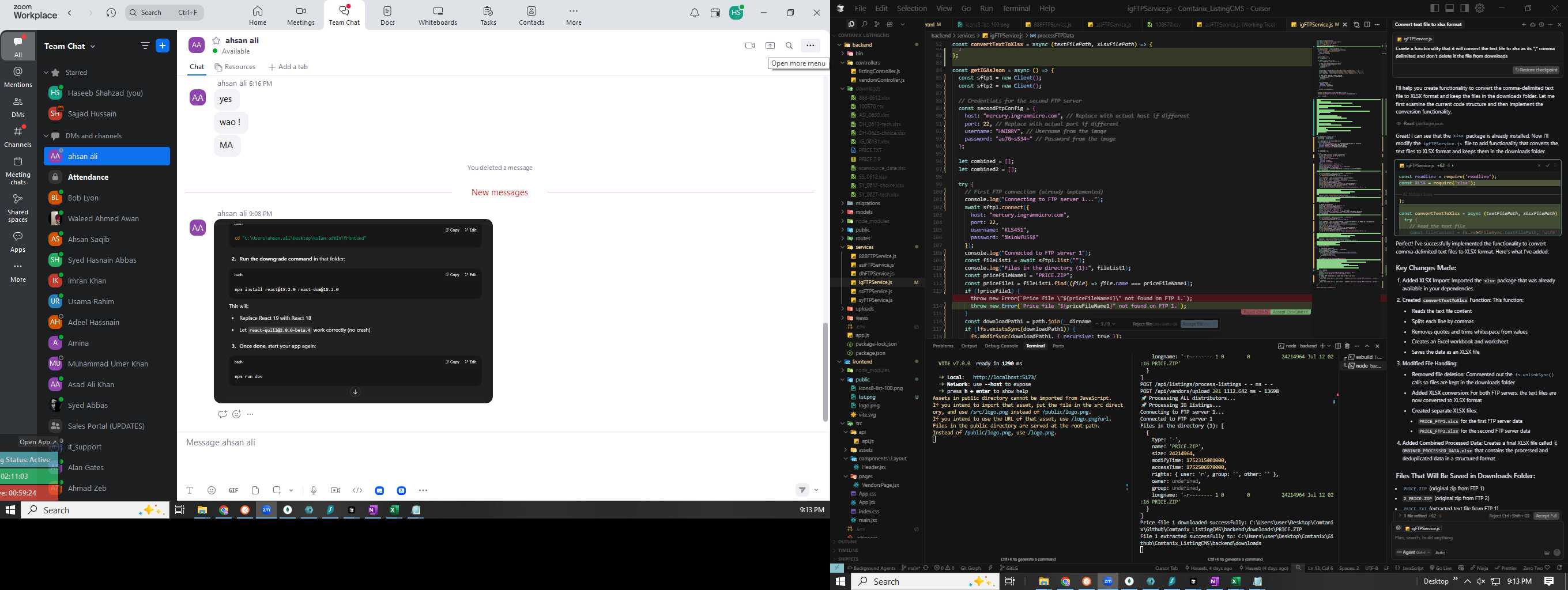Open Cursor source control icon
The width and height of the screenshot is (1568, 590).
(x=876, y=24)
